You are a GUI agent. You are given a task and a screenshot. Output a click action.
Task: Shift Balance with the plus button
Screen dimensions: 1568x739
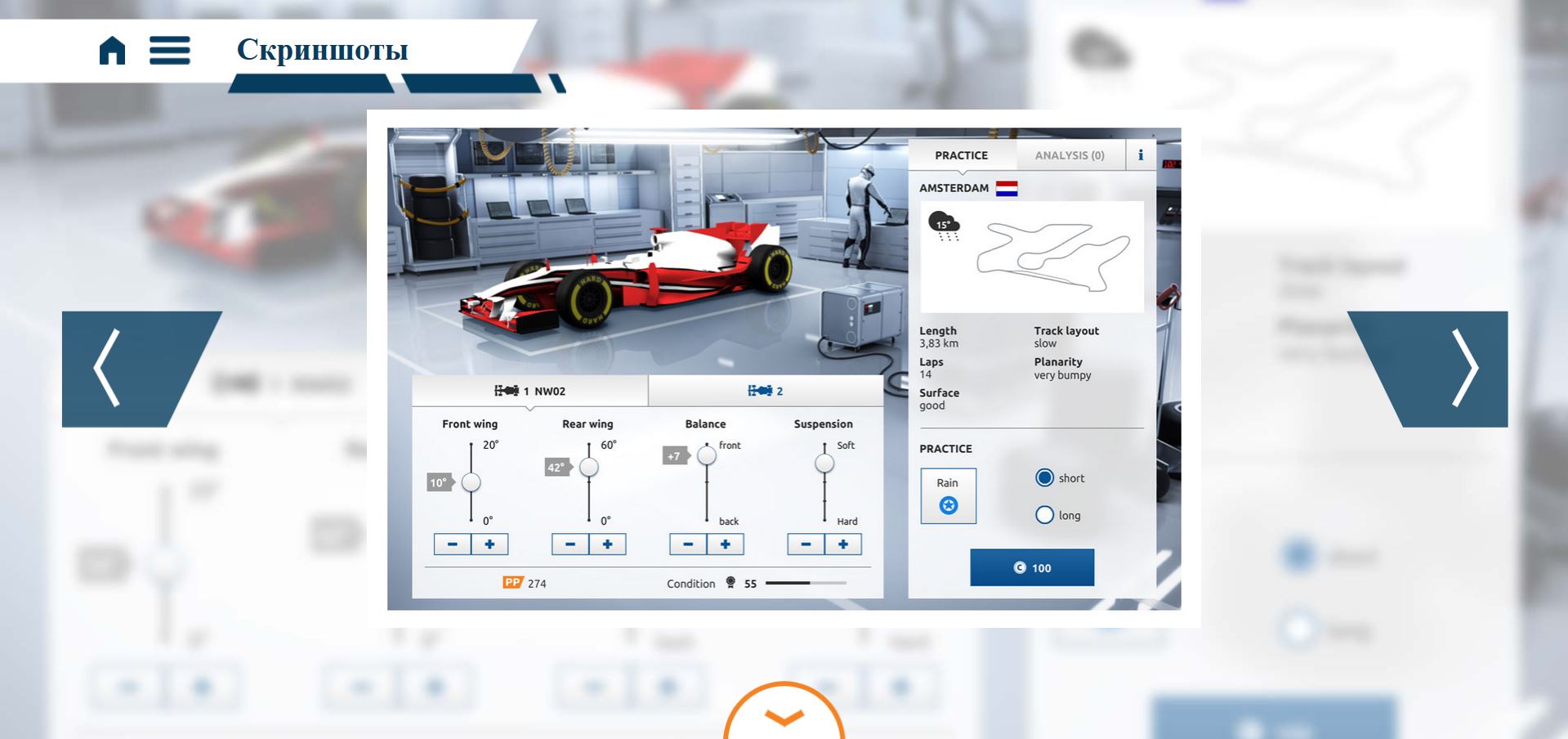pos(725,544)
